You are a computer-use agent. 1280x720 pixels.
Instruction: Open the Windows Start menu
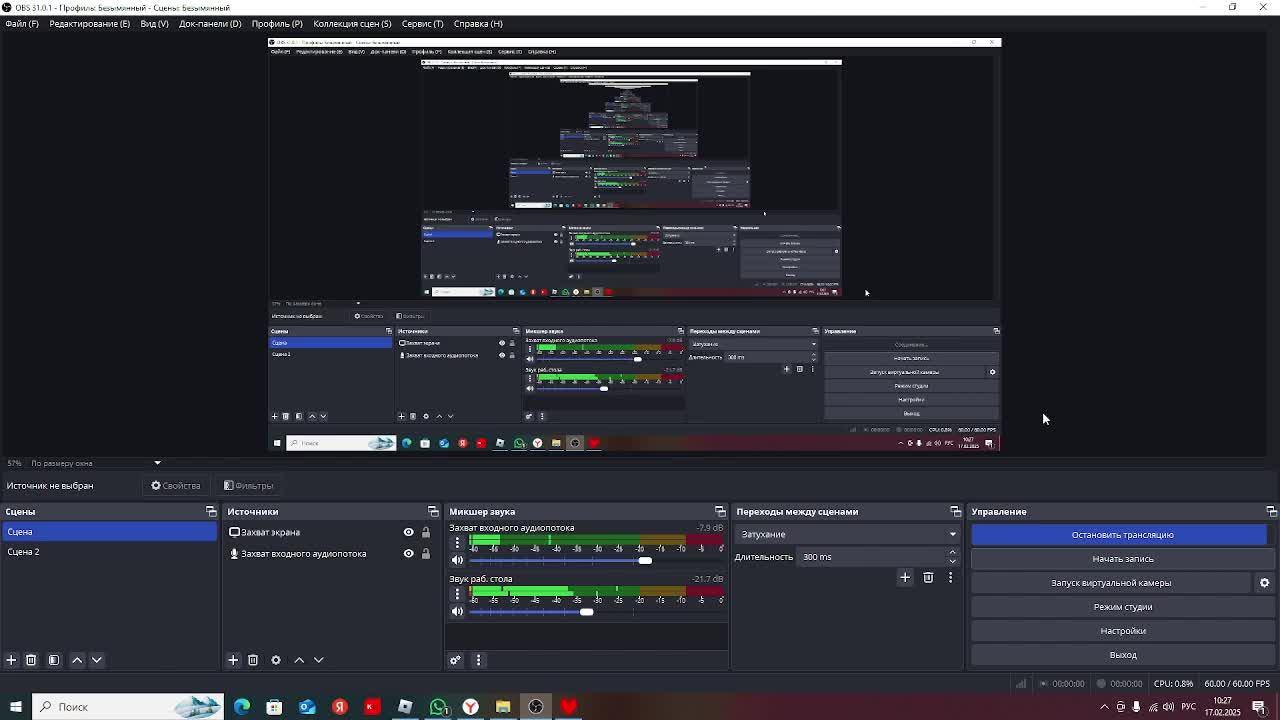15,707
